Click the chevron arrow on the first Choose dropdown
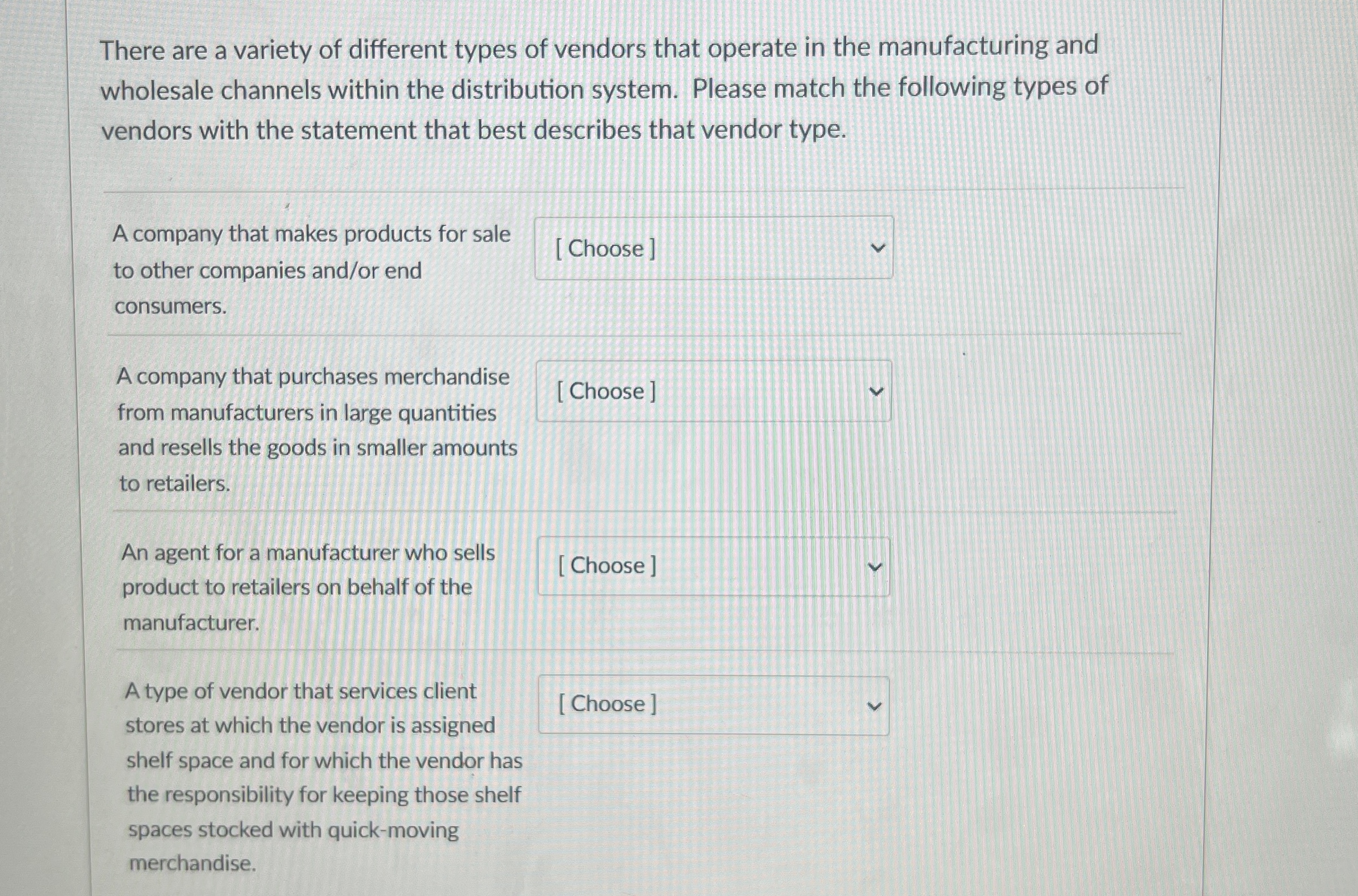Screen dimensions: 1358x896 [x=878, y=248]
